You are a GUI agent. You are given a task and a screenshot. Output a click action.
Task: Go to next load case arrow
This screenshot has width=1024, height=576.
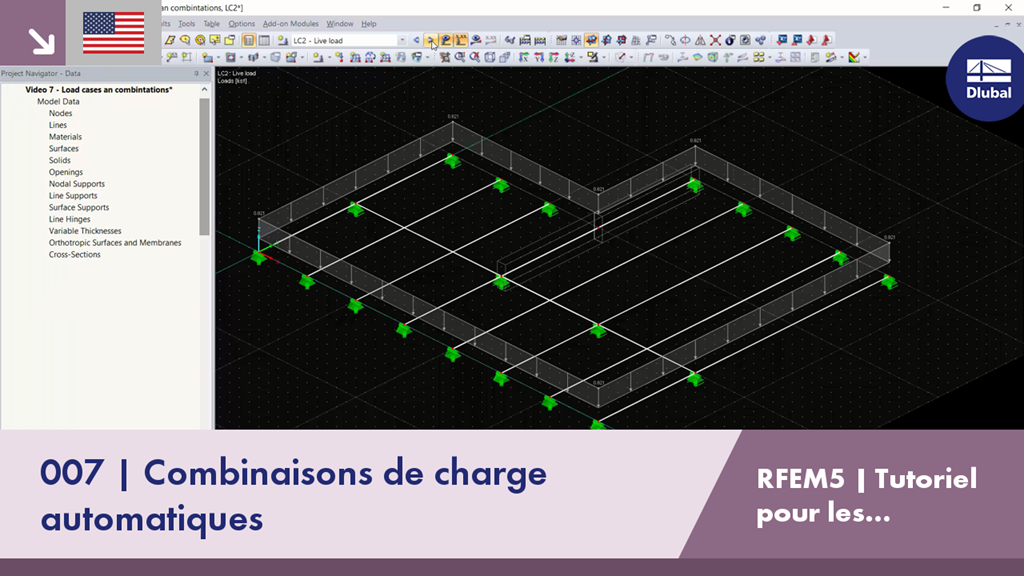431,40
